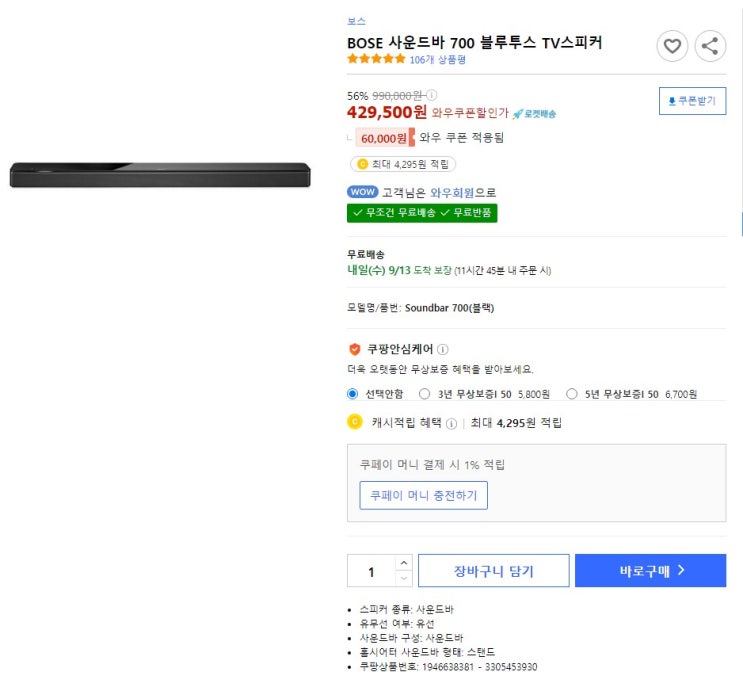Select 3년 무상보증 5,800원 warranty option
This screenshot has width=743, height=691.
(425, 394)
